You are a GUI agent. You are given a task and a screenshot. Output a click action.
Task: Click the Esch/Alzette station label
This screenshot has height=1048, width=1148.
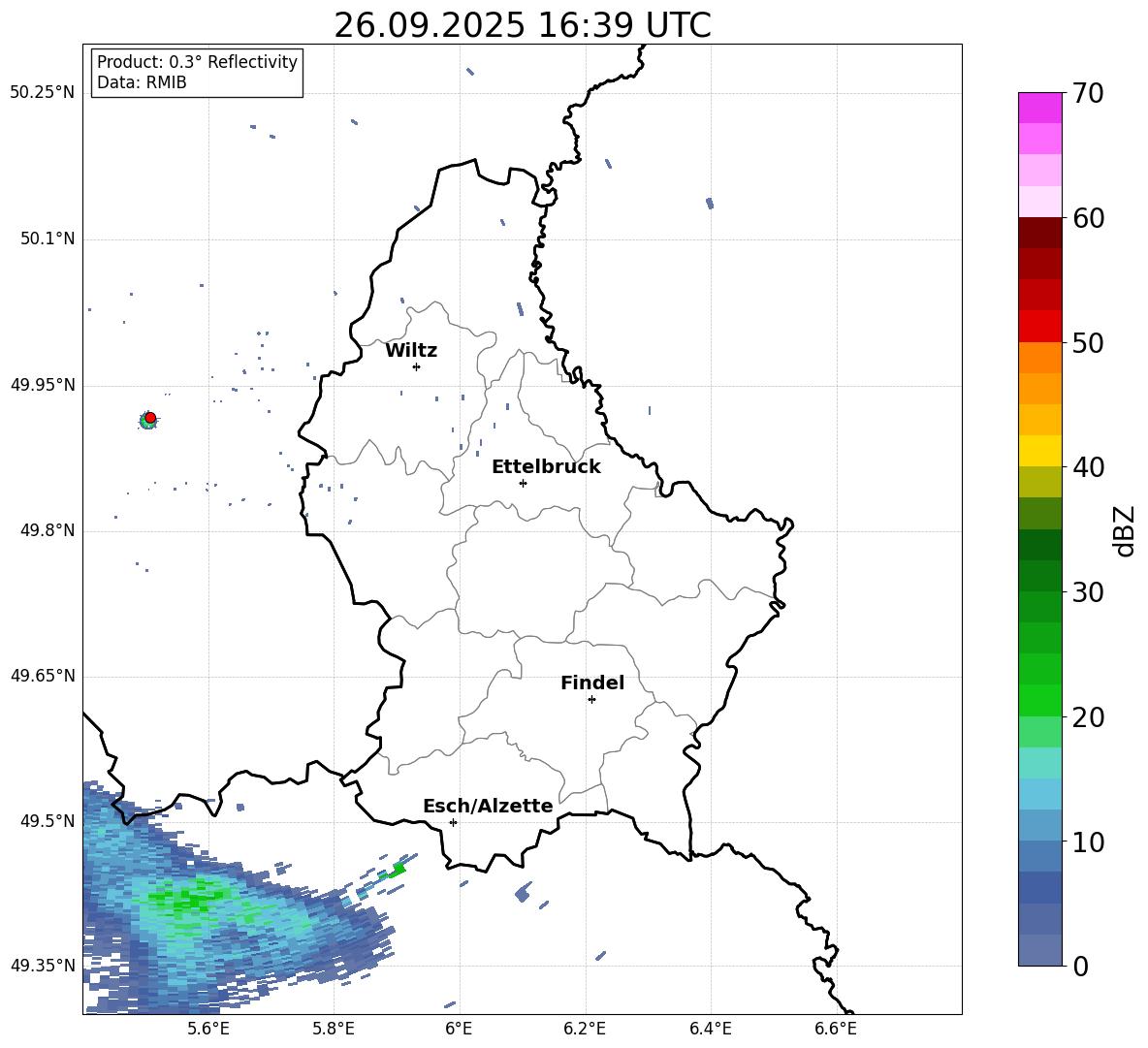click(x=488, y=806)
